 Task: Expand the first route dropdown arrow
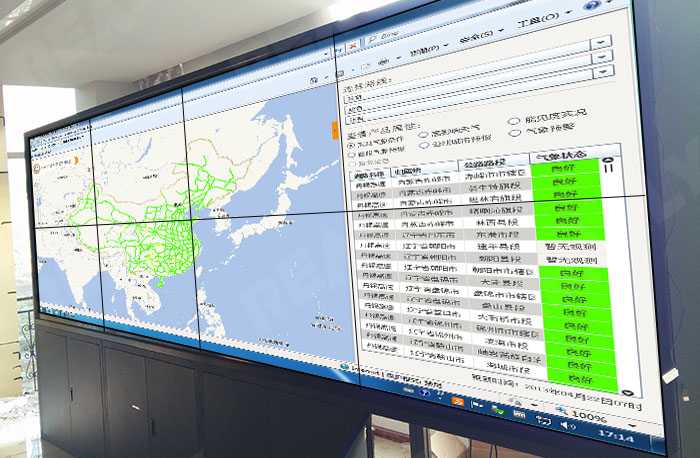(x=600, y=43)
